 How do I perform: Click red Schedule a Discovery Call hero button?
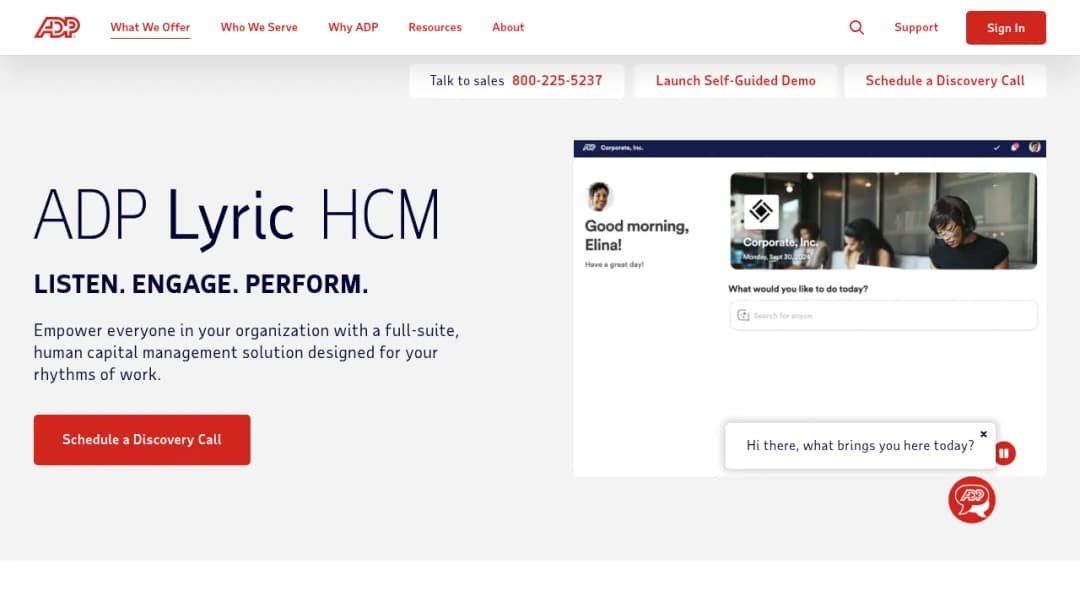coord(142,439)
